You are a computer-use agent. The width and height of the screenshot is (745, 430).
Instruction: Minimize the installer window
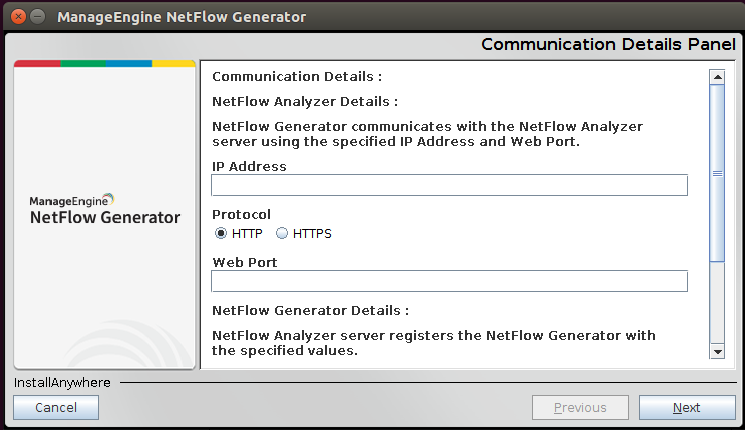pyautogui.click(x=37, y=17)
